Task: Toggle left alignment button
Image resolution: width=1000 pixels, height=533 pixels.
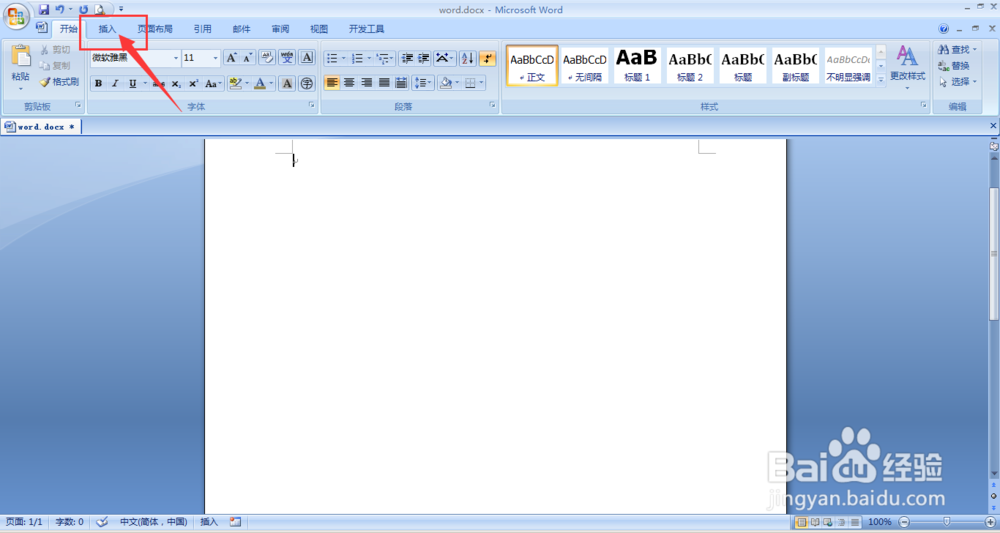Action: 332,83
